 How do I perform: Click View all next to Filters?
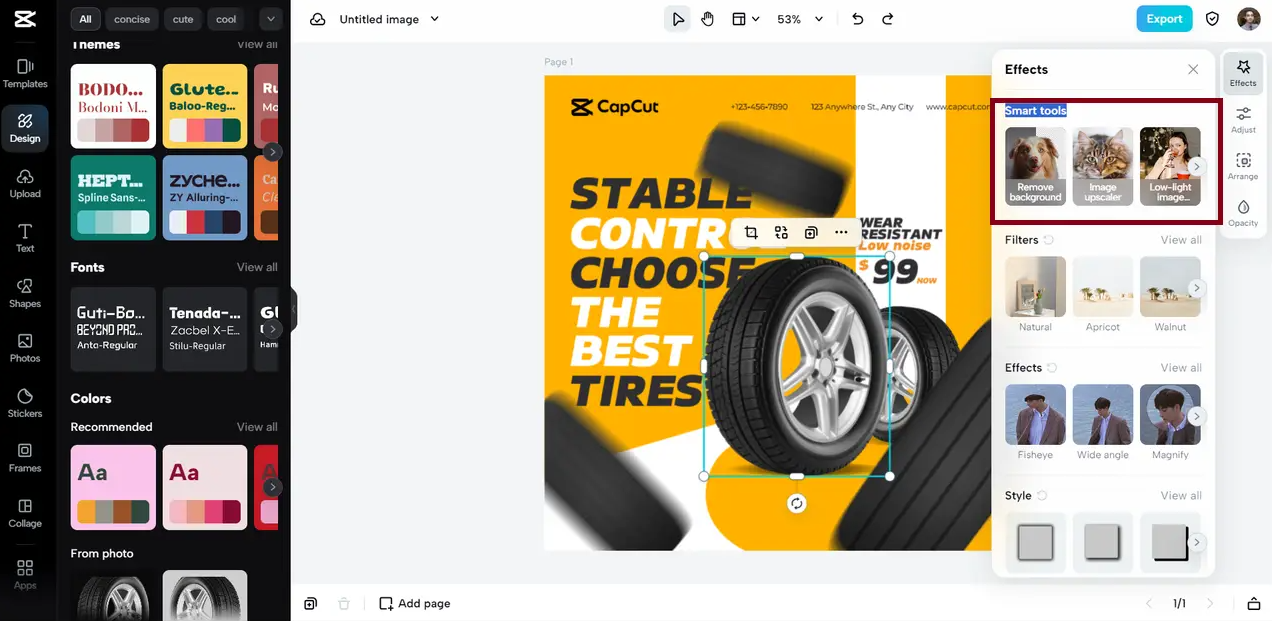tap(1181, 240)
